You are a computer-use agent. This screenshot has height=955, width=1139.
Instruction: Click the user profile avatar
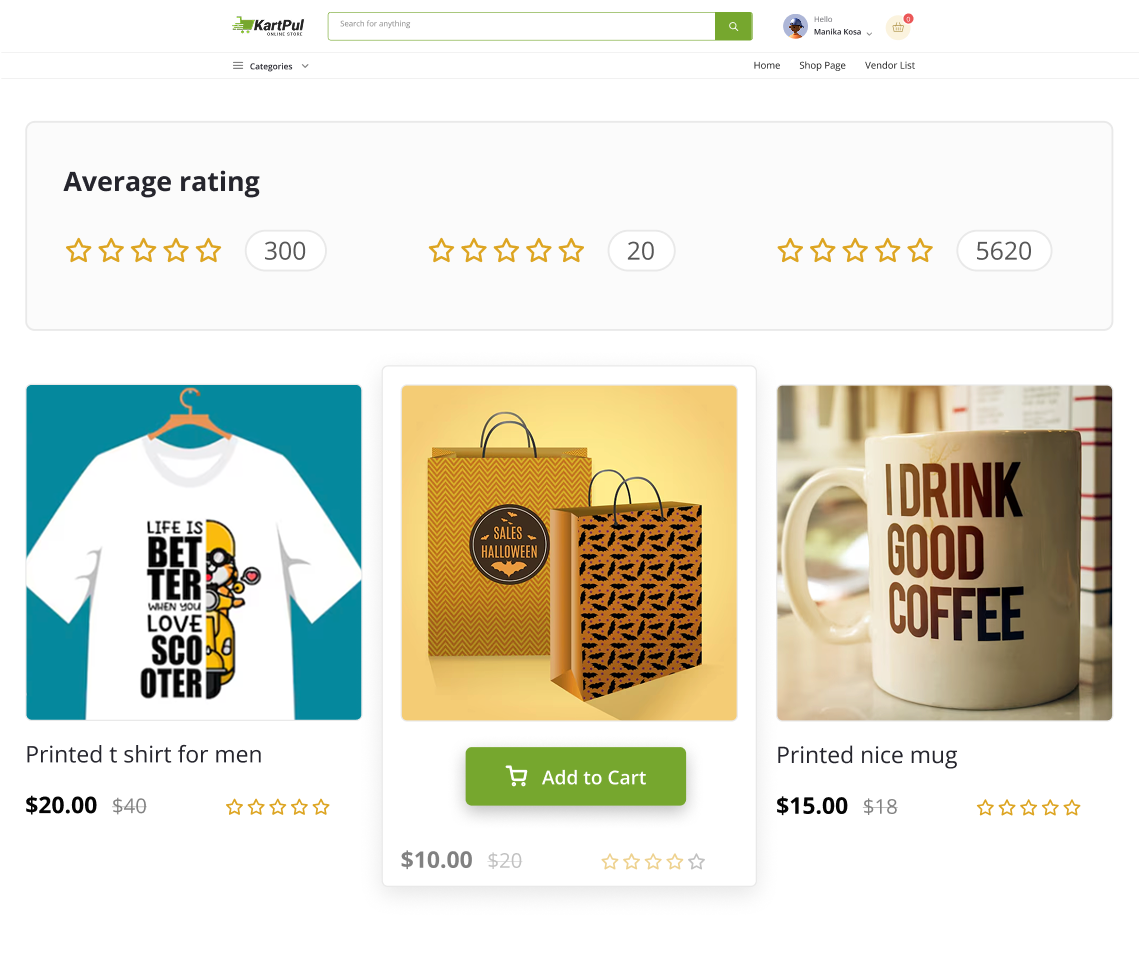point(795,27)
